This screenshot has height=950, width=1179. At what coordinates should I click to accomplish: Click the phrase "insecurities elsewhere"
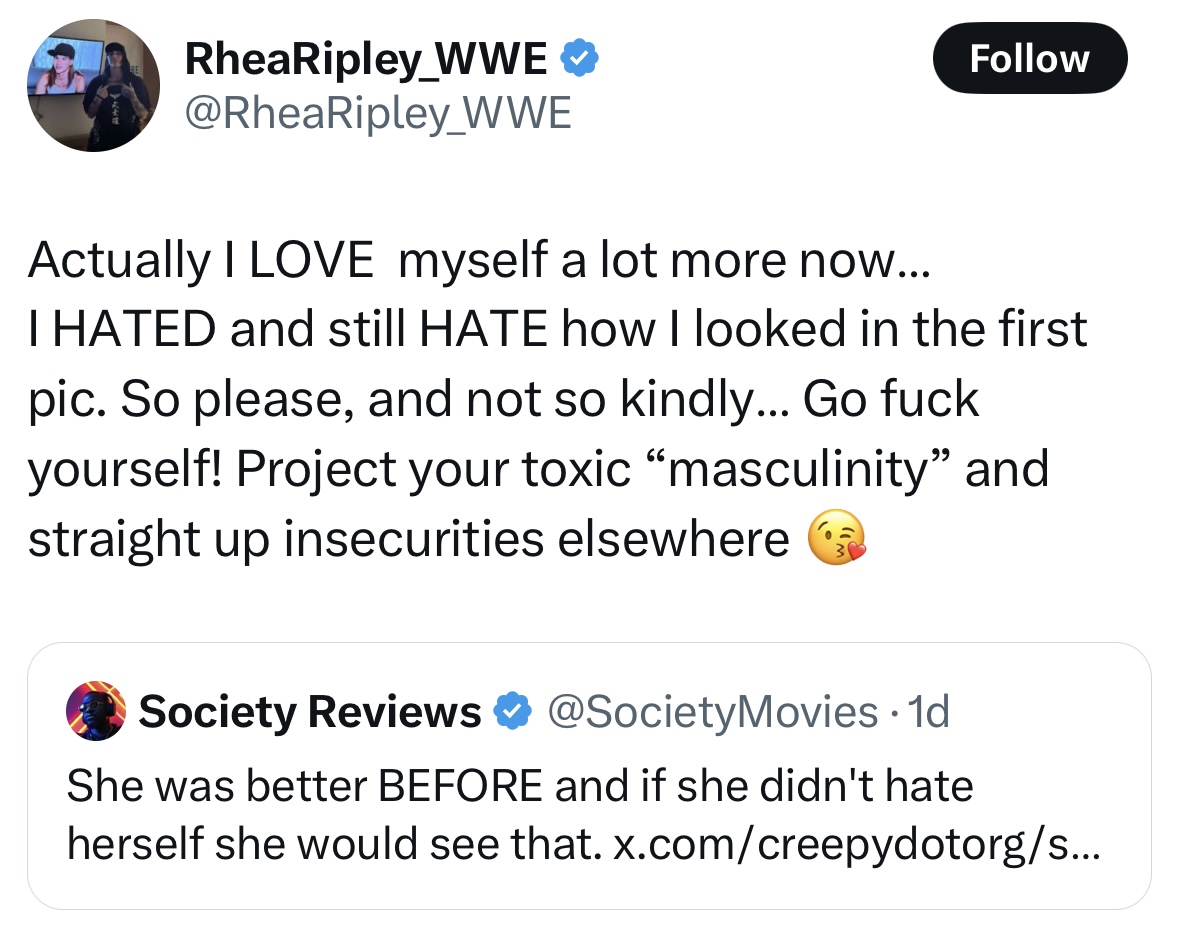tap(536, 539)
